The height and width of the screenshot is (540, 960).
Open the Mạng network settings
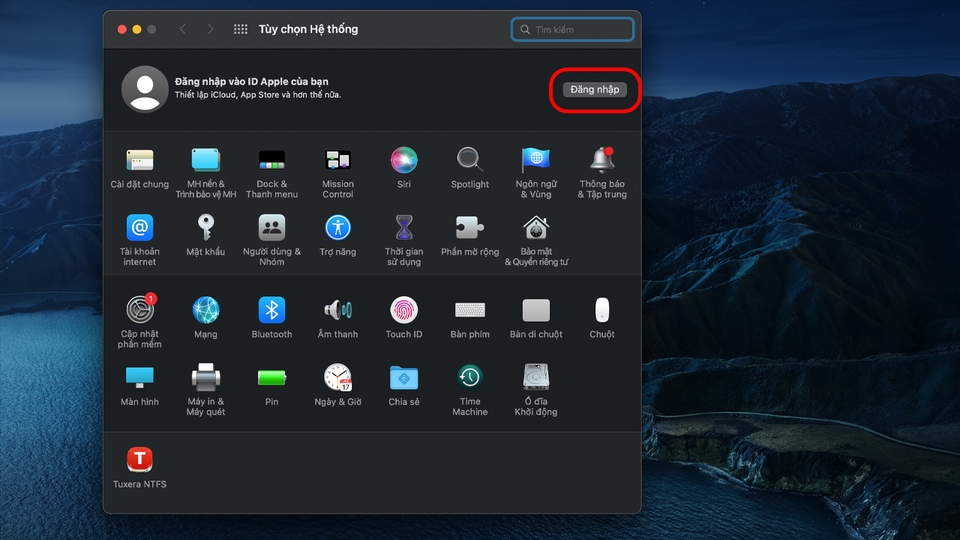[206, 311]
